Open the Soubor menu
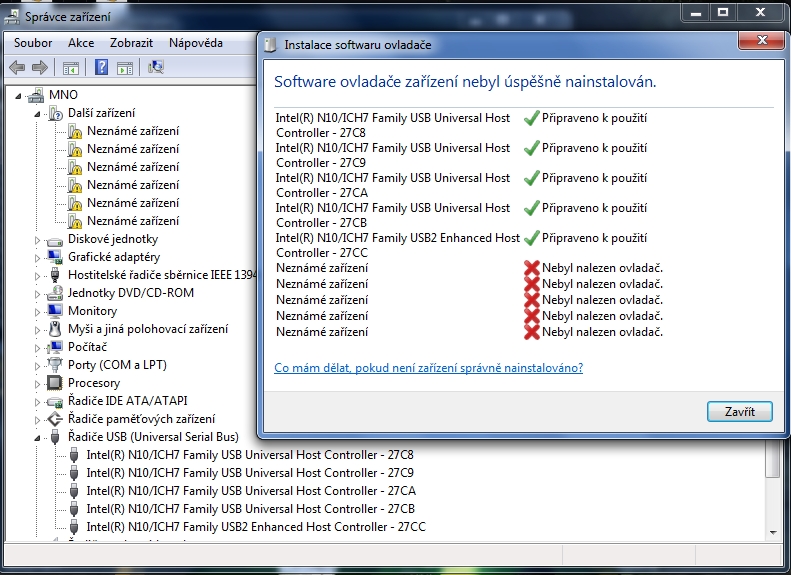The width and height of the screenshot is (791, 575). (x=33, y=43)
